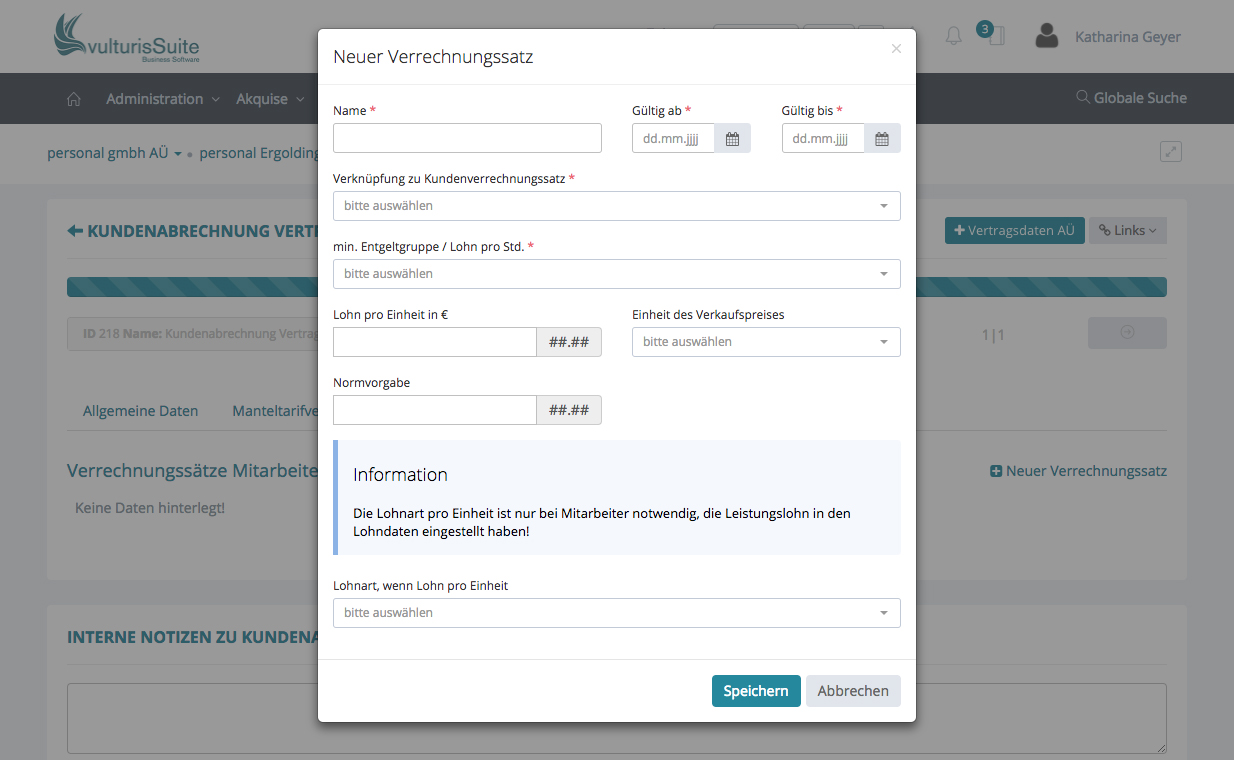Open the Gültig bis calendar picker
The height and width of the screenshot is (760, 1234).
(882, 139)
